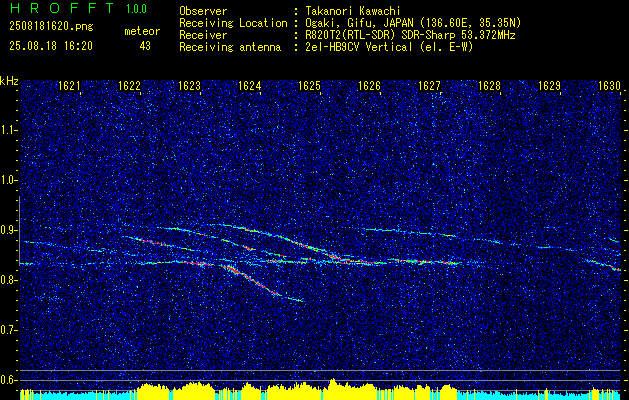Viewport: 629px width, 400px height.
Task: Click time axis label 1624
Action: coord(250,86)
